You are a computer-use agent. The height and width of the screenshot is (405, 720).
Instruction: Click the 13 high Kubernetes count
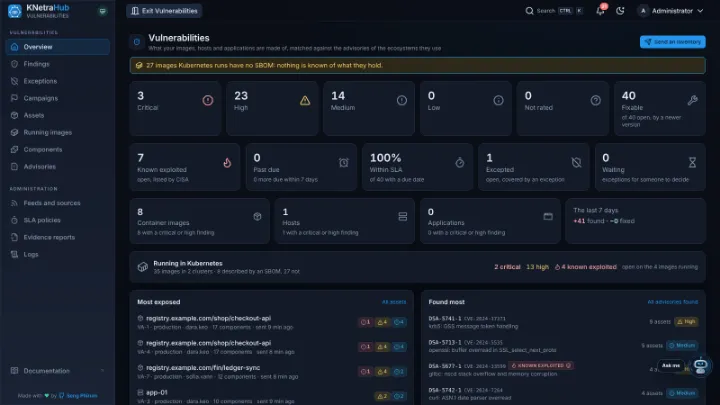click(537, 267)
